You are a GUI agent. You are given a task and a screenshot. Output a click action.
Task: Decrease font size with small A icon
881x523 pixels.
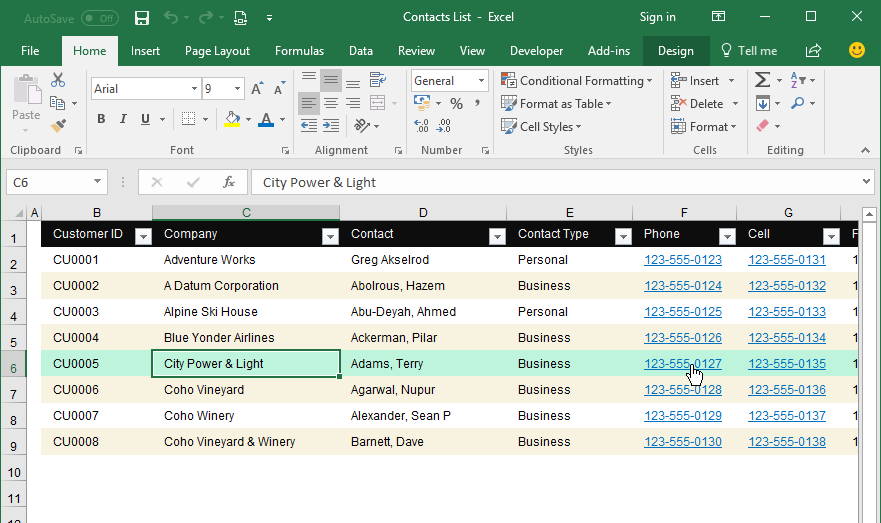click(x=279, y=89)
